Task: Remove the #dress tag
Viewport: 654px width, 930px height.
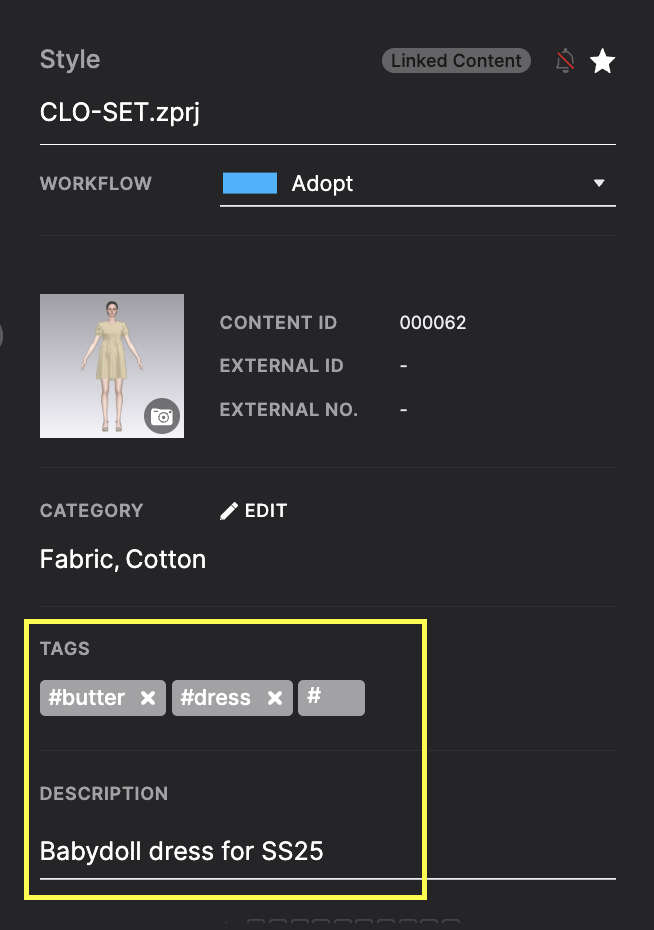Action: coord(275,698)
